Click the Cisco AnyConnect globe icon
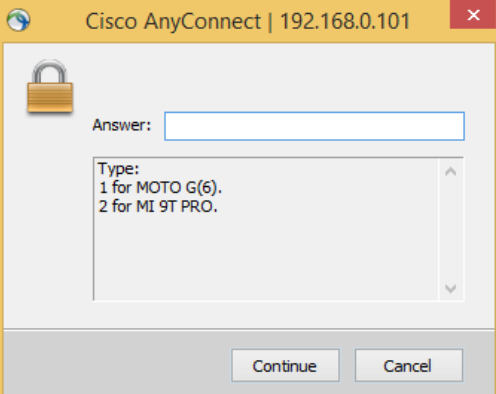The image size is (496, 394). click(x=18, y=20)
